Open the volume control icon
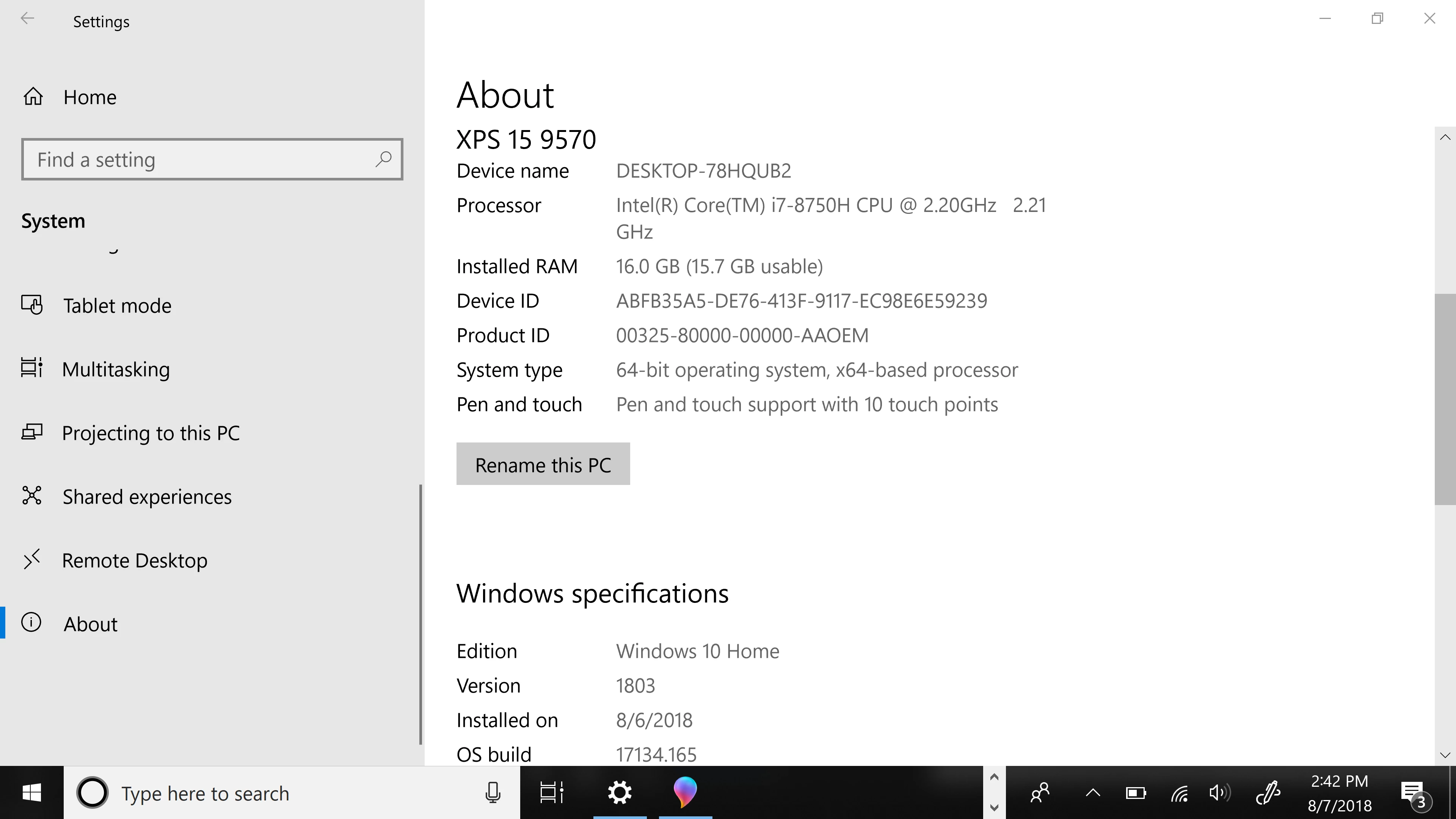The image size is (1456, 819). coord(1219,793)
